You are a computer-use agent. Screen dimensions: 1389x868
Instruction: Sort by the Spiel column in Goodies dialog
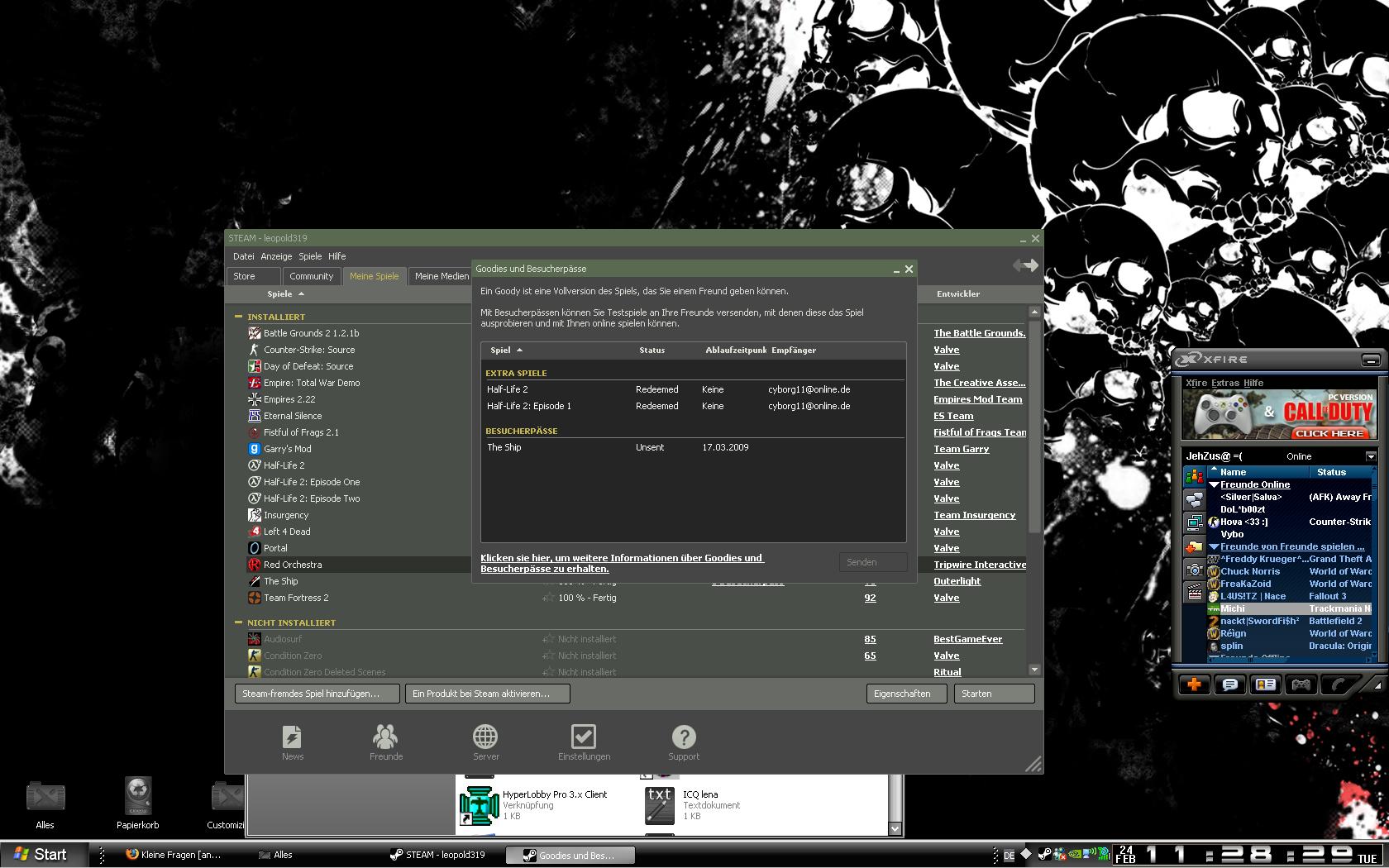click(x=506, y=351)
